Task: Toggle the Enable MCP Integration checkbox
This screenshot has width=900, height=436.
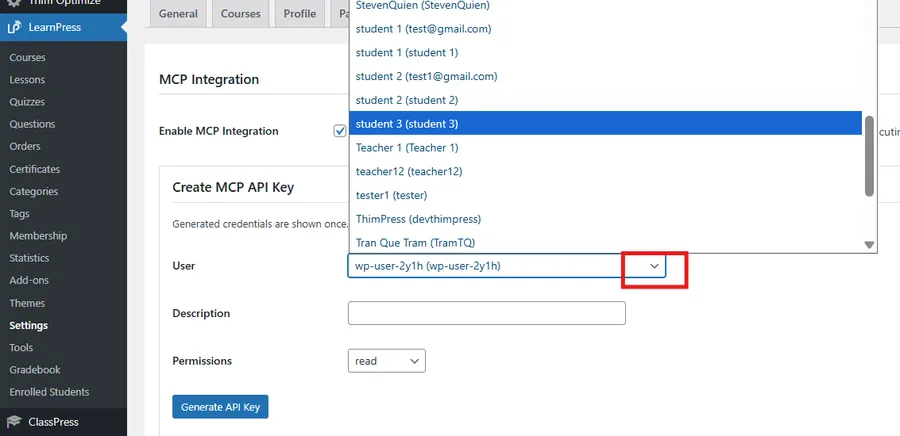Action: point(340,131)
